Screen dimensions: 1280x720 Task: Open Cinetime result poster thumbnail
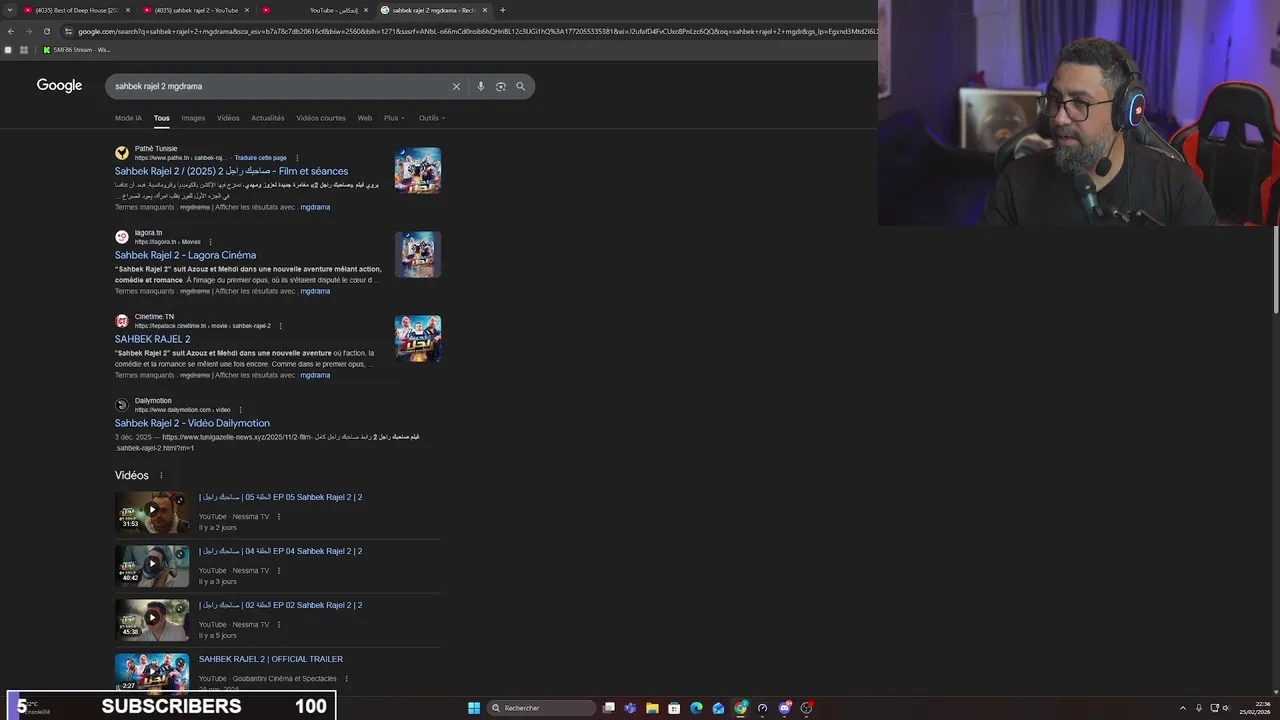(x=418, y=339)
